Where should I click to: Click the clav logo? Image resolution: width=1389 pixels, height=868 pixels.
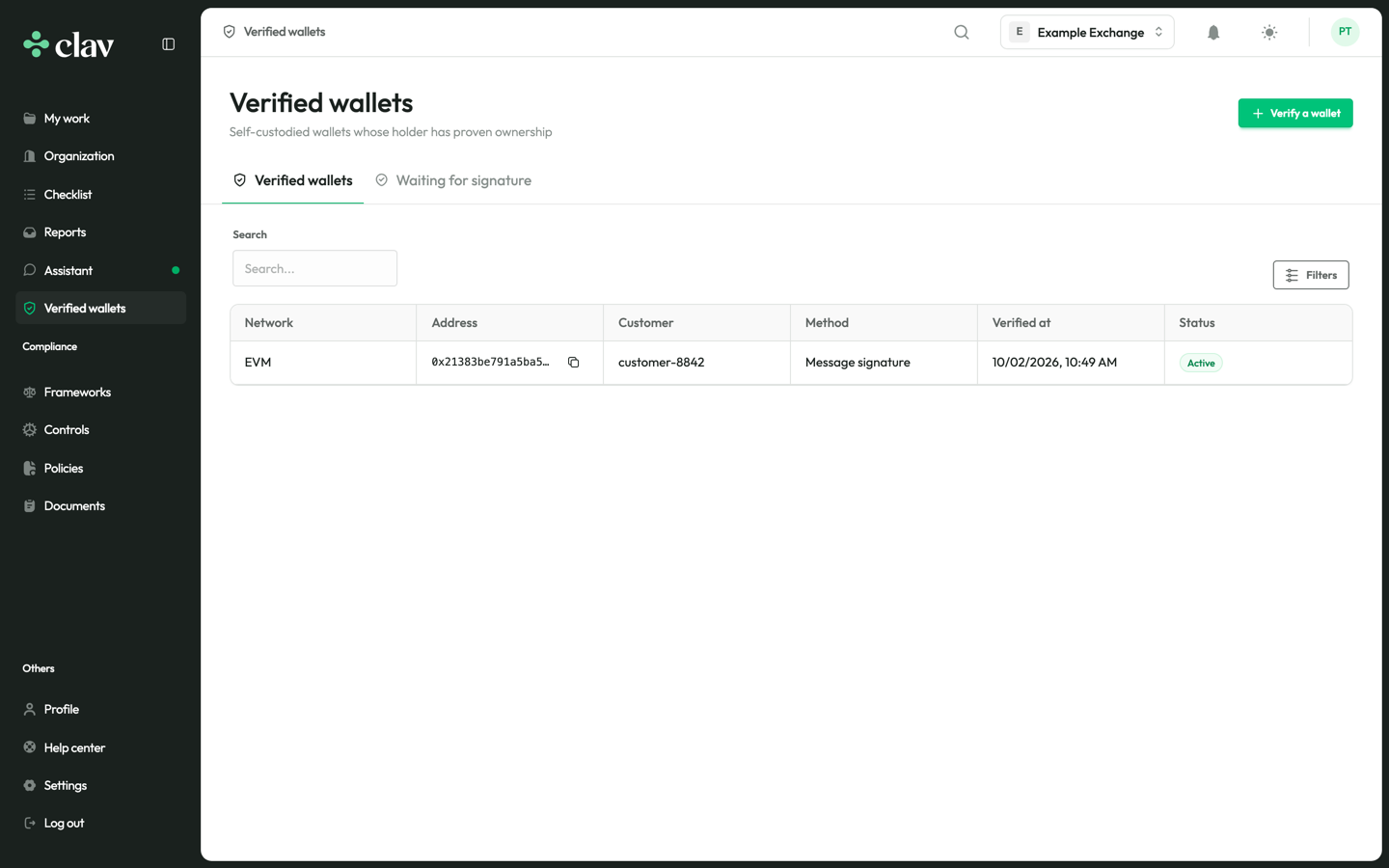click(68, 44)
